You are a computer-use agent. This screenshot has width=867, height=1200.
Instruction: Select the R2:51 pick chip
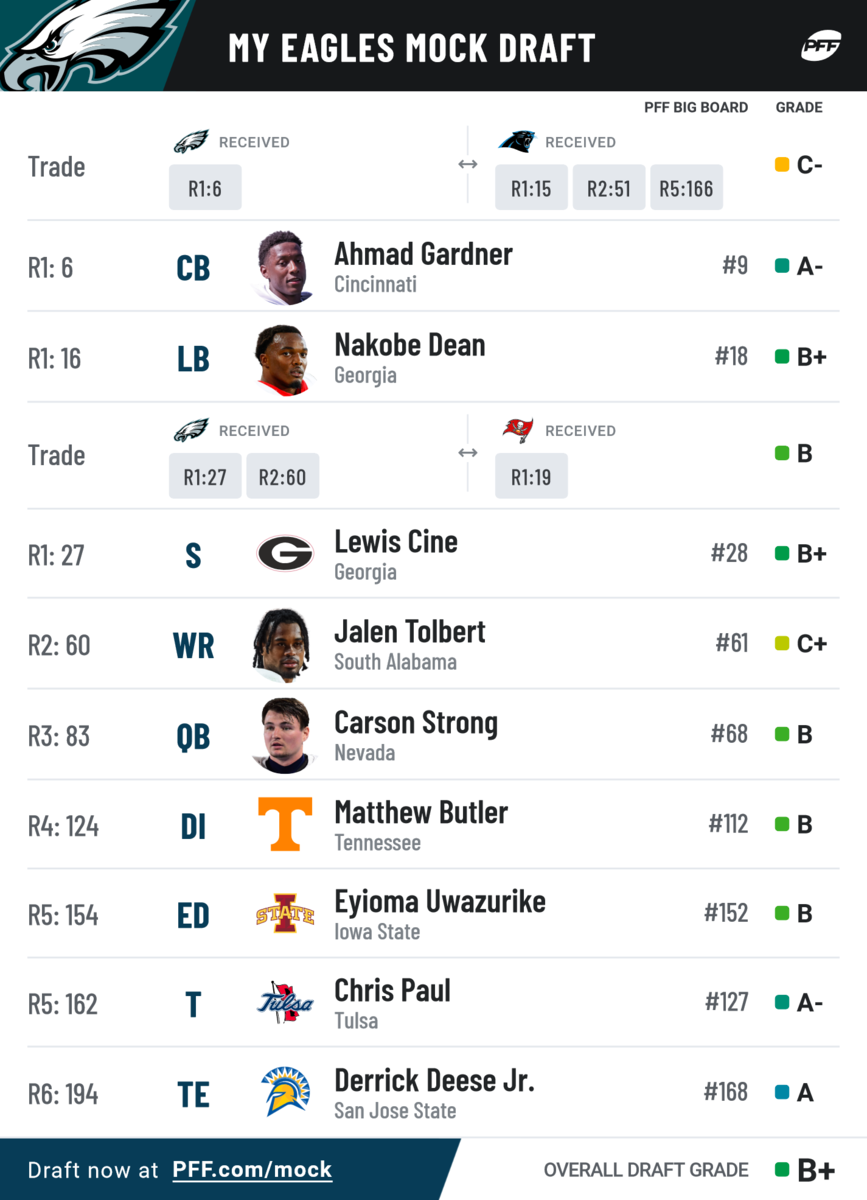609,188
